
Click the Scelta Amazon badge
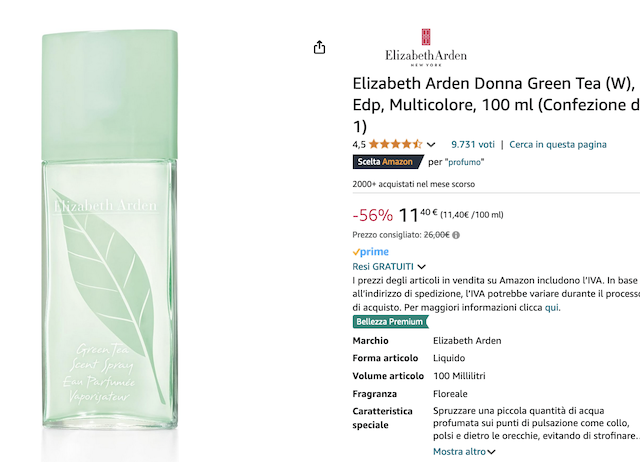tap(388, 162)
